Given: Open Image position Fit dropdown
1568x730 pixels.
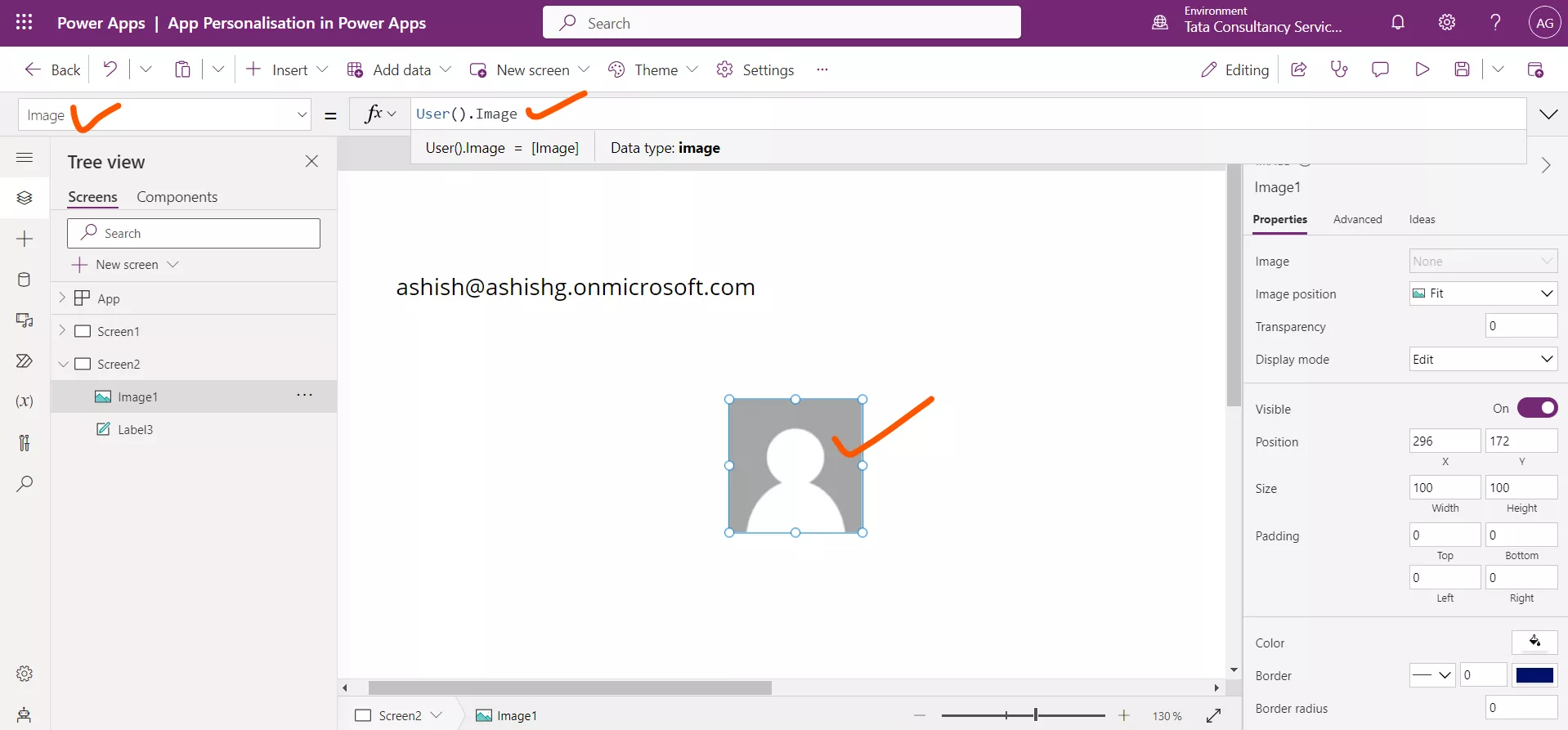Looking at the screenshot, I should point(1483,293).
